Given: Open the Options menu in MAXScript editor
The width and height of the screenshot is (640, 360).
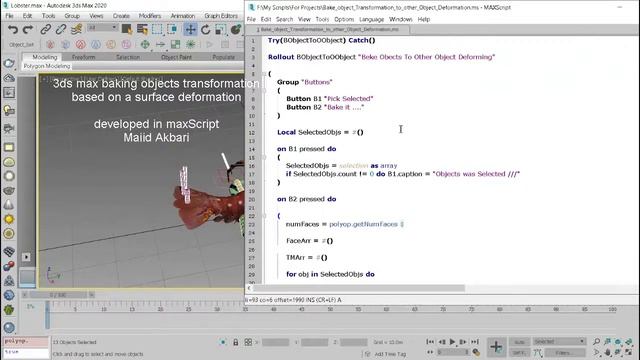Looking at the screenshot, I should point(344,19).
